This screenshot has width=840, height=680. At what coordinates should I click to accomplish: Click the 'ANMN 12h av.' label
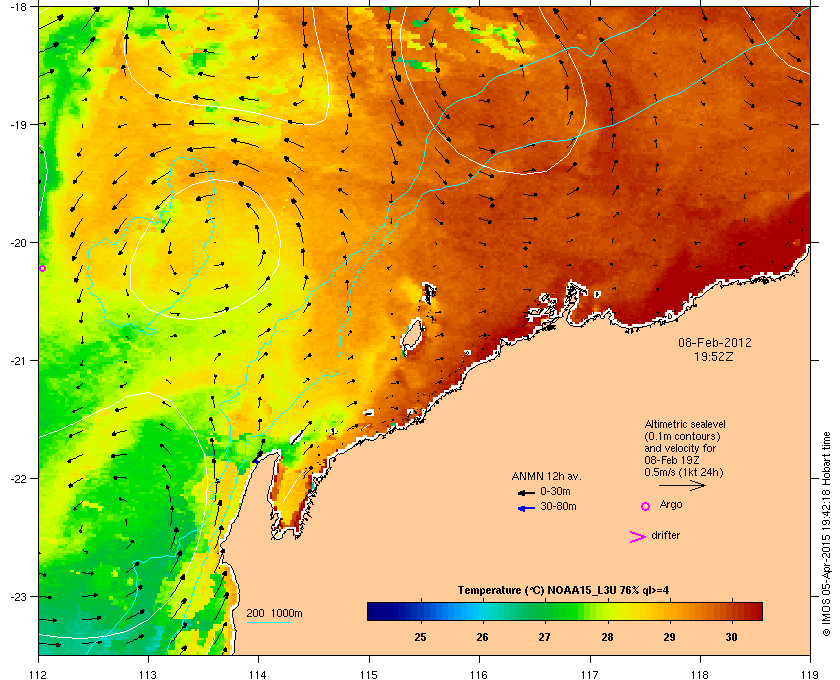pyautogui.click(x=546, y=476)
